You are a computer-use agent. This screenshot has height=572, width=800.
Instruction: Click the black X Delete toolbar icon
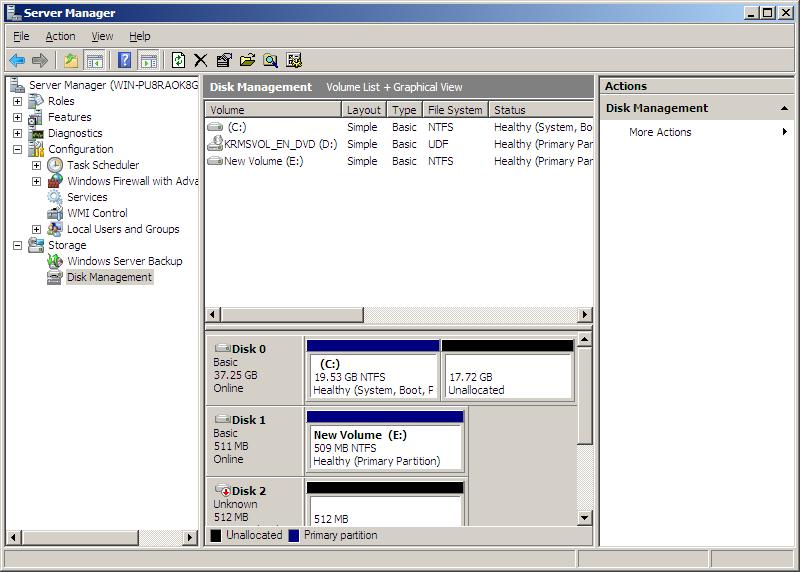(x=201, y=61)
